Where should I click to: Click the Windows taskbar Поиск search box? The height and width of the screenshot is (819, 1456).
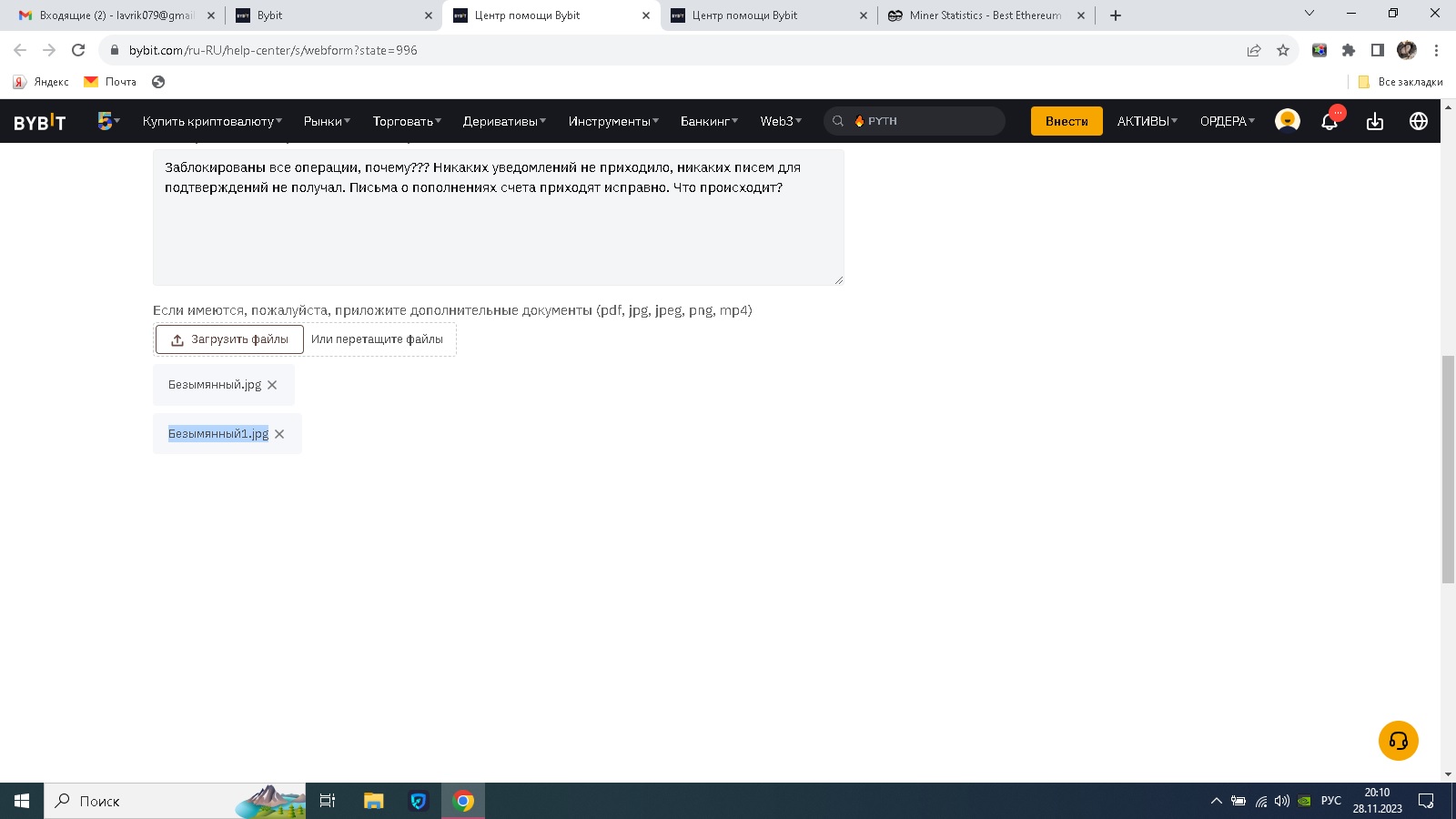[175, 801]
